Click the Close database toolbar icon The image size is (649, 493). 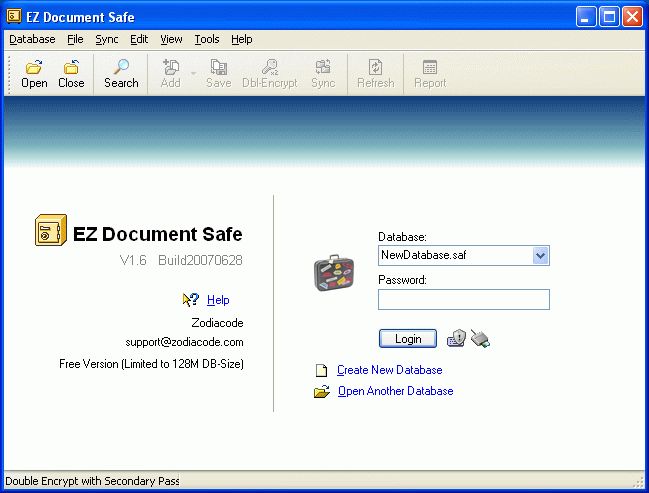click(x=71, y=67)
